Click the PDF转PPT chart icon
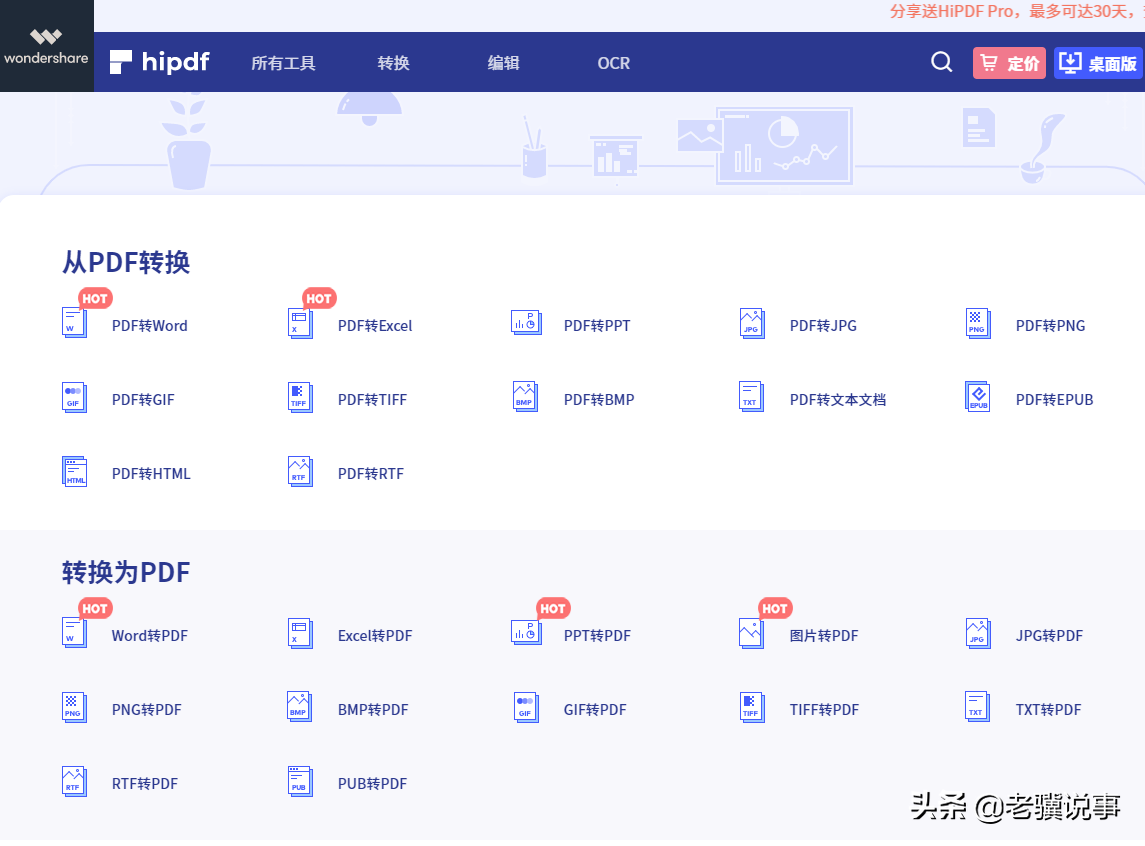 (x=526, y=323)
